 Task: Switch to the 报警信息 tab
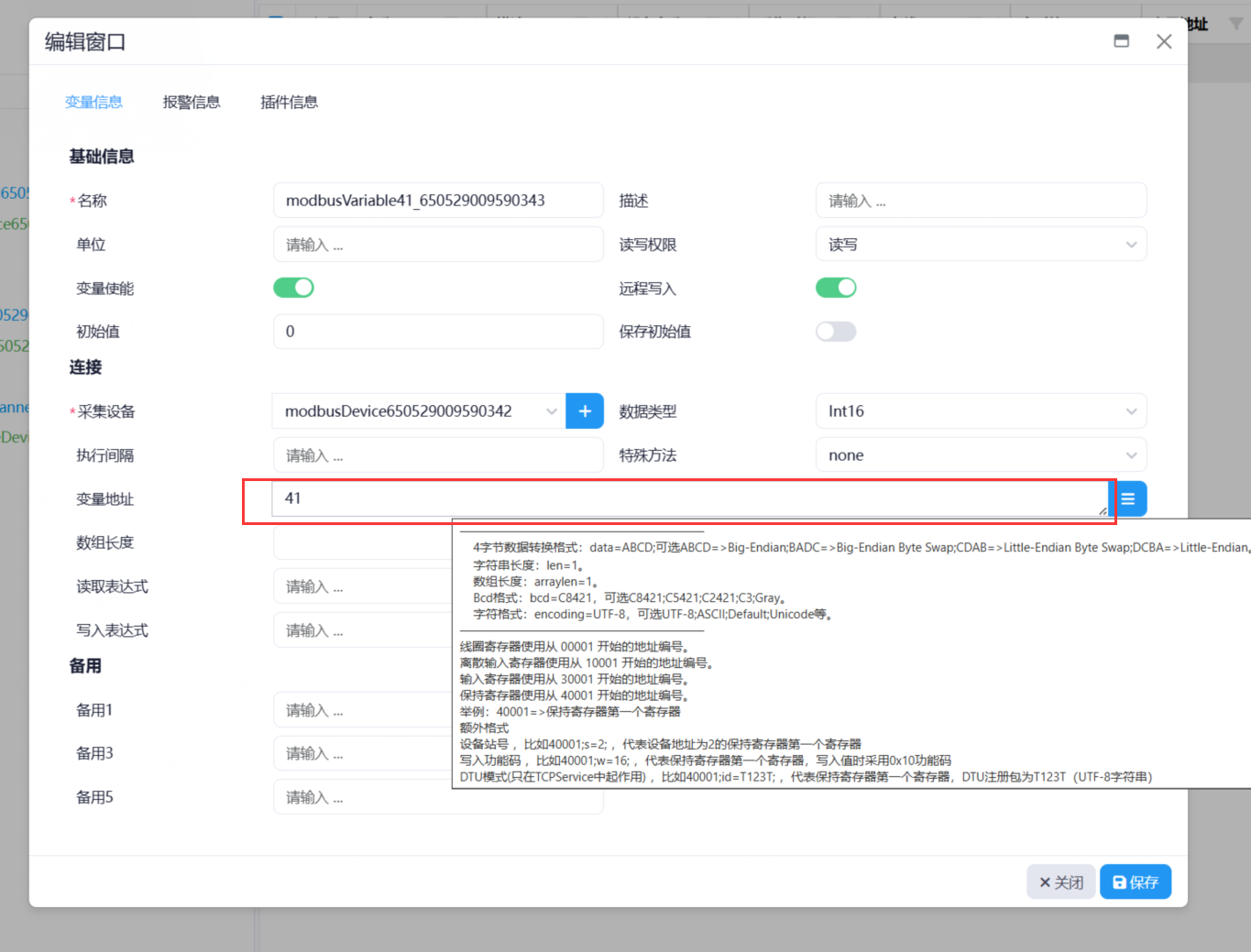point(192,102)
